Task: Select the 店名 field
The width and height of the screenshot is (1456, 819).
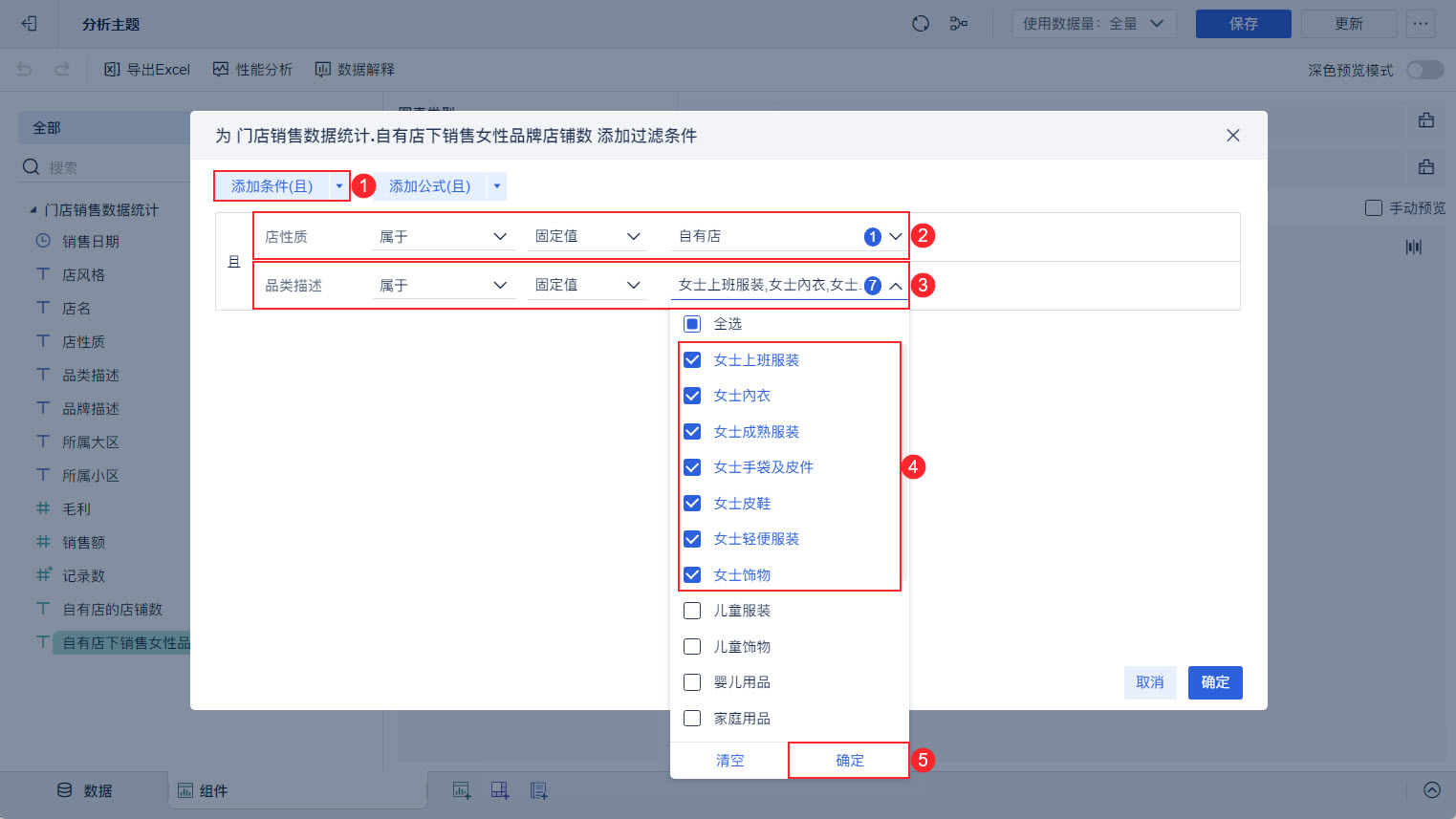Action: pyautogui.click(x=76, y=309)
